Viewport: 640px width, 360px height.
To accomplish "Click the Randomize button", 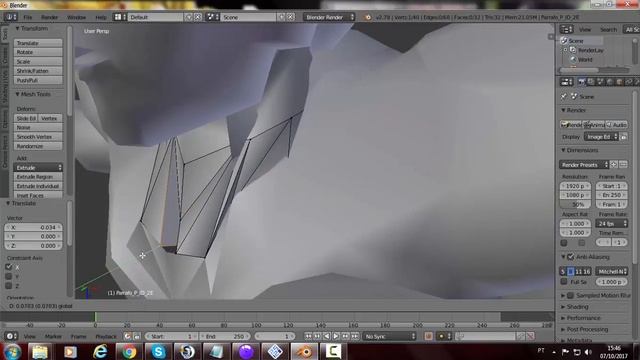I will (38, 146).
